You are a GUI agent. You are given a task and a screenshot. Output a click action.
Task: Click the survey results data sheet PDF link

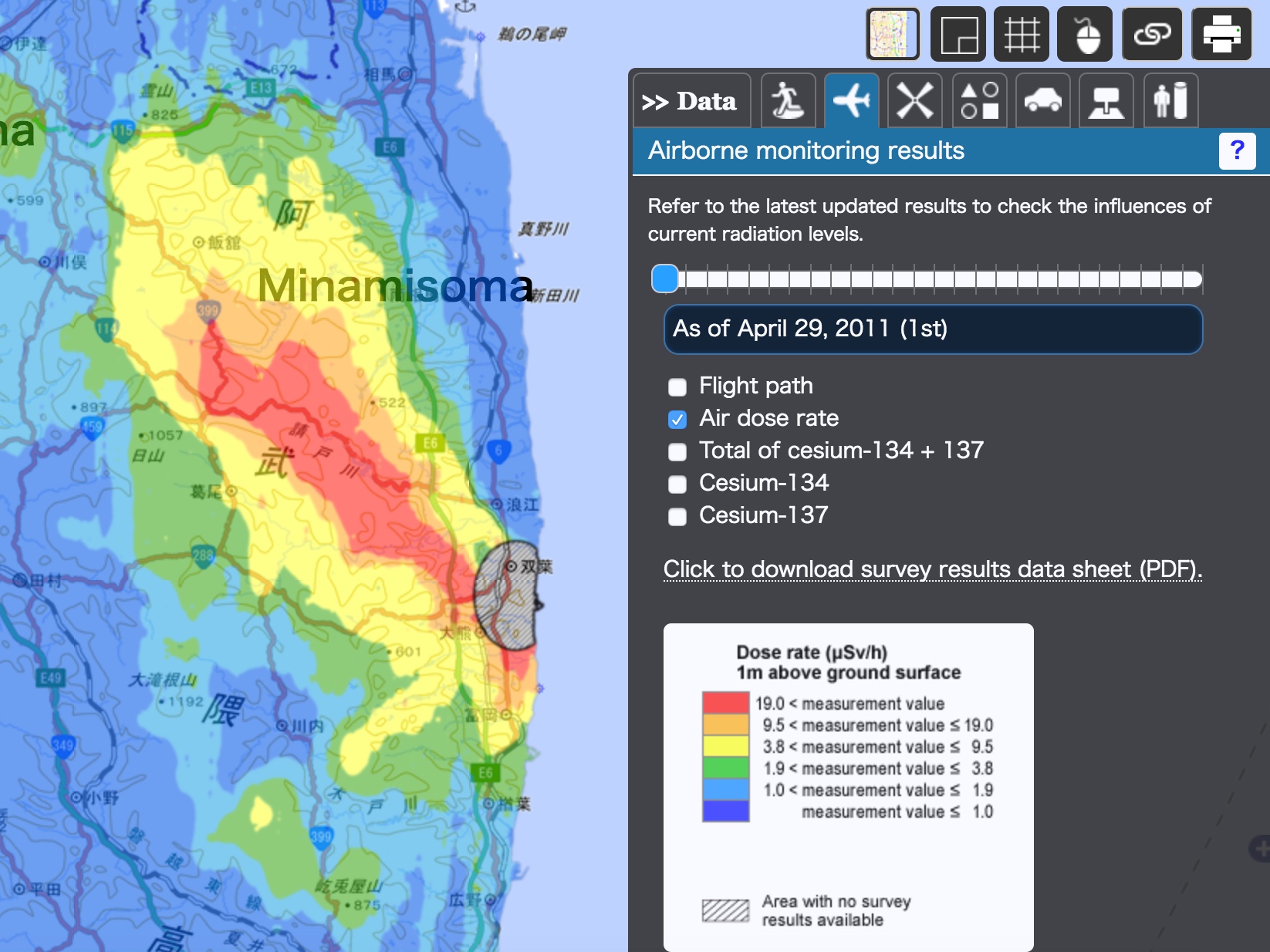[x=932, y=569]
